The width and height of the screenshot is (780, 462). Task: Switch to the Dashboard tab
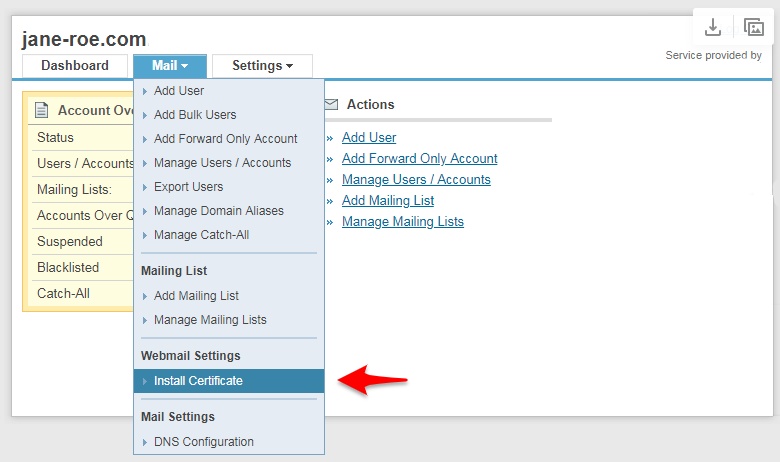75,66
